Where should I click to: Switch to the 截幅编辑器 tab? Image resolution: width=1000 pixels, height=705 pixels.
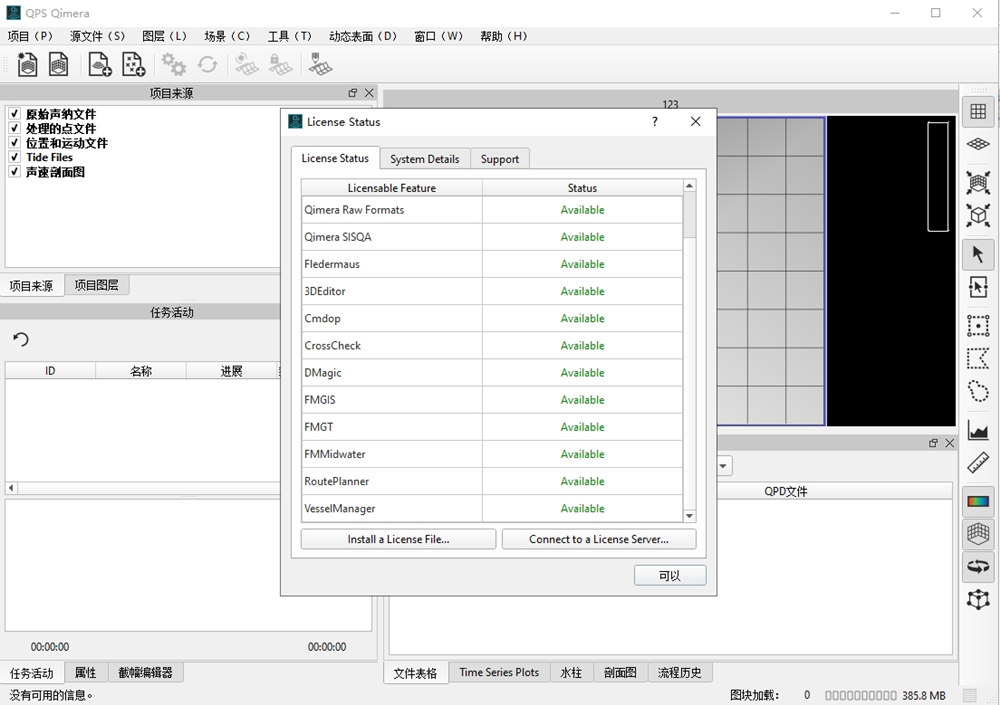coord(145,672)
